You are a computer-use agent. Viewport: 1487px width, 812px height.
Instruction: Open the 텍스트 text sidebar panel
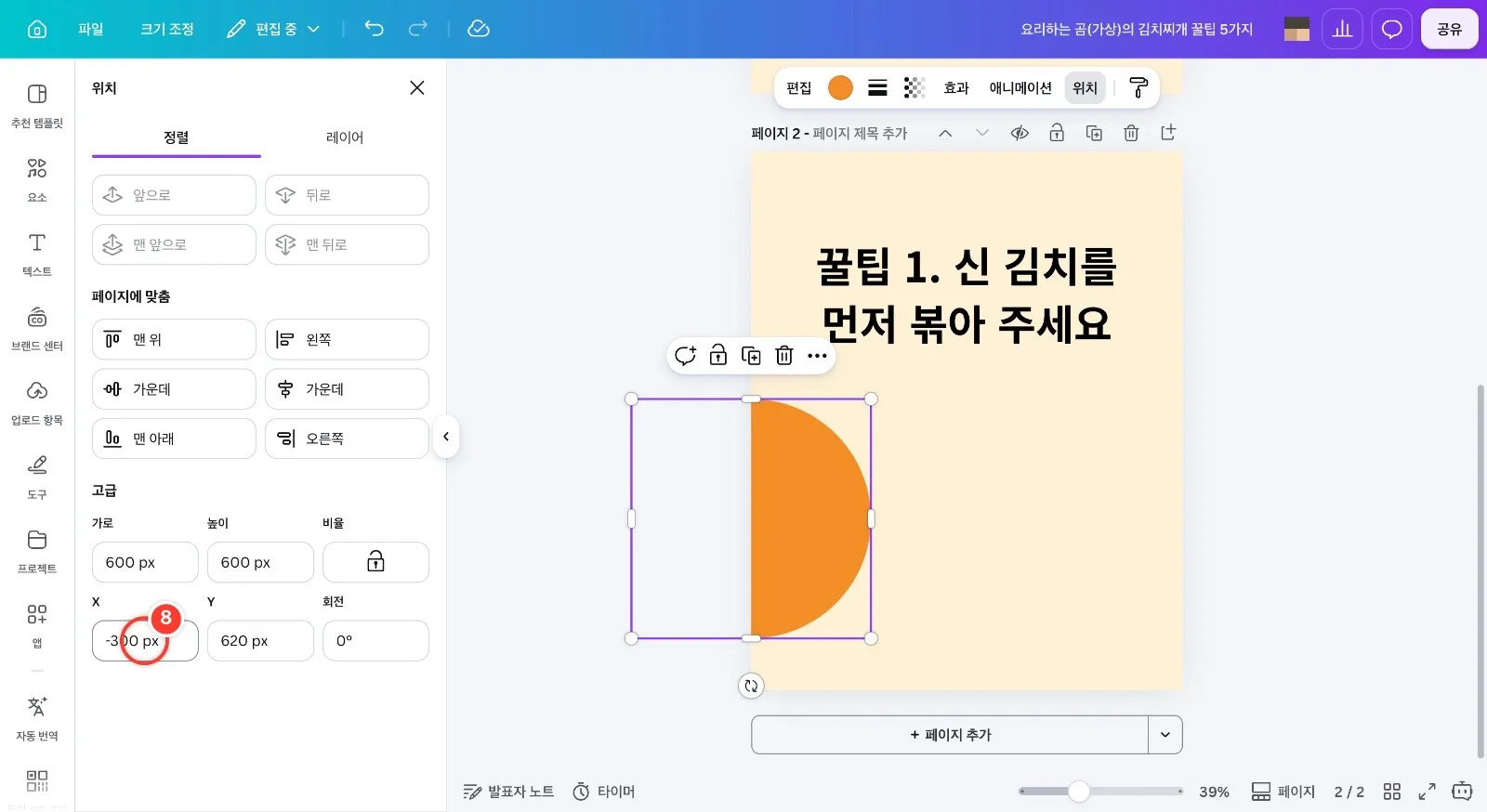pos(37,254)
